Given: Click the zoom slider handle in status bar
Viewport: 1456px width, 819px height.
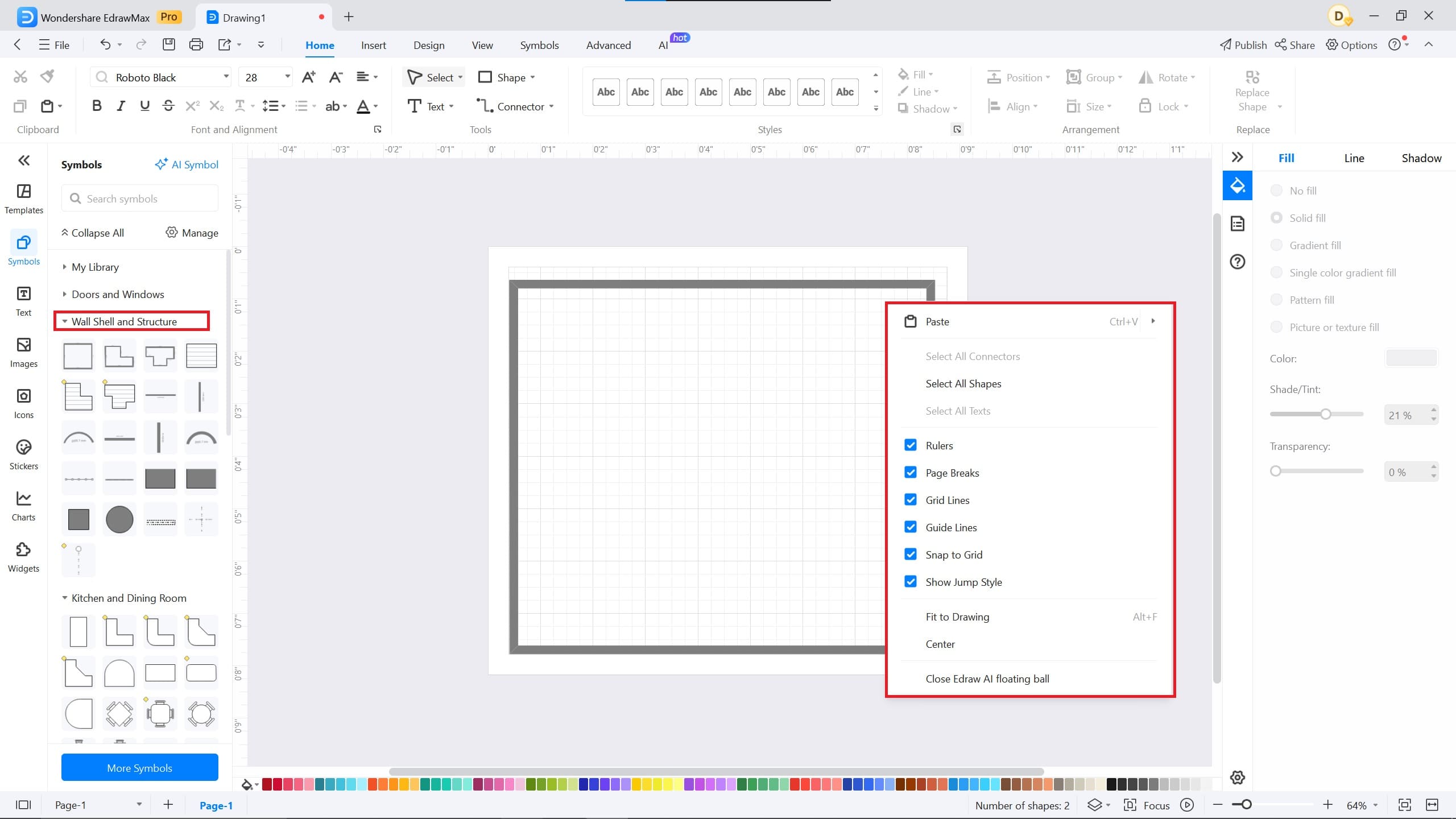Looking at the screenshot, I should [x=1246, y=805].
